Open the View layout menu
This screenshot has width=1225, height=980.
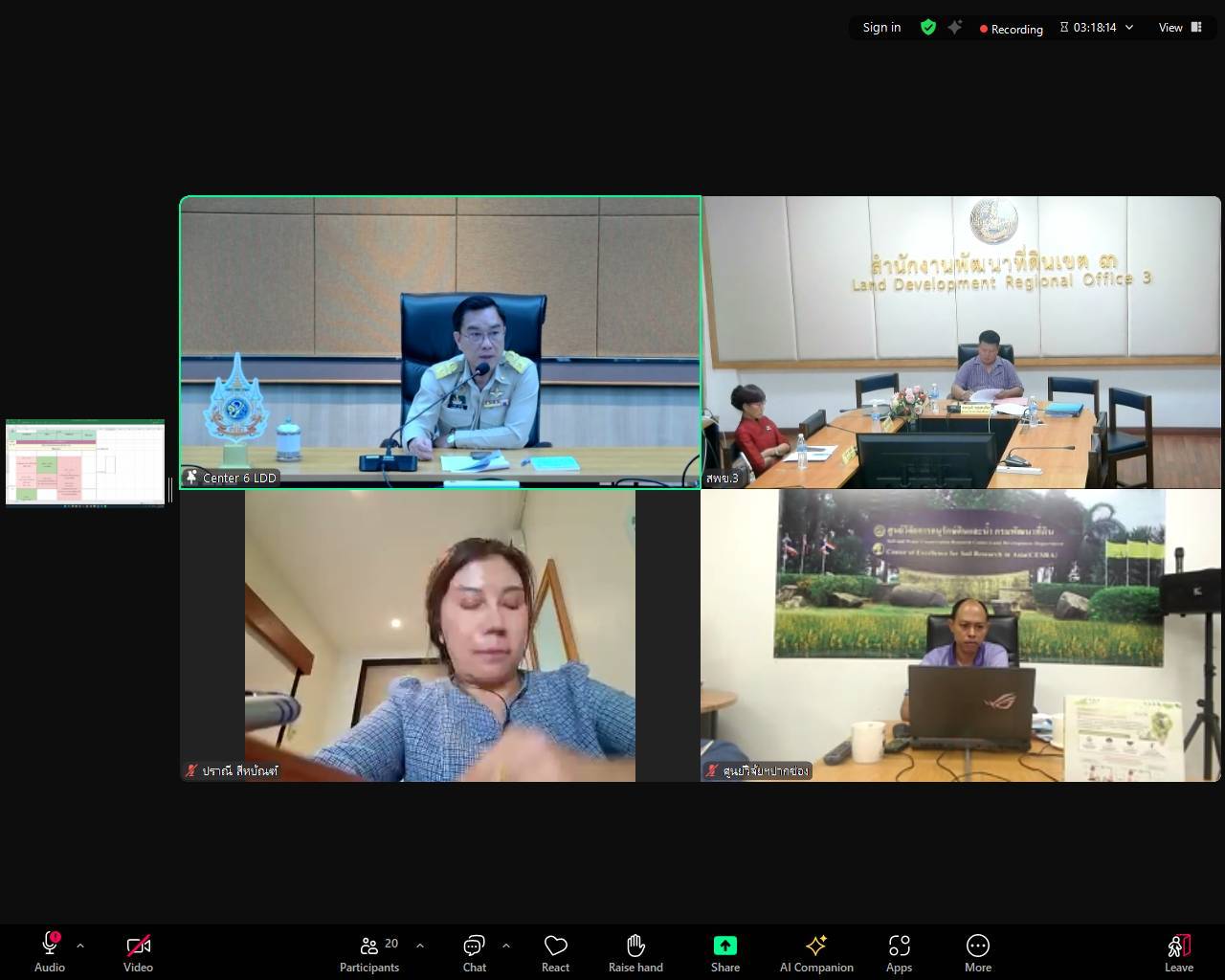tap(1180, 28)
